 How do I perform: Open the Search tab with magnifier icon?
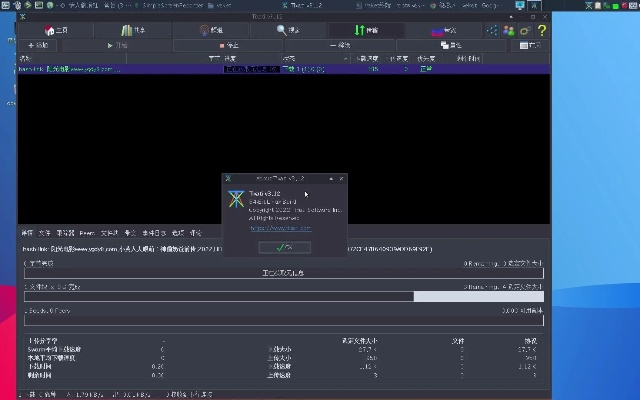(x=292, y=31)
